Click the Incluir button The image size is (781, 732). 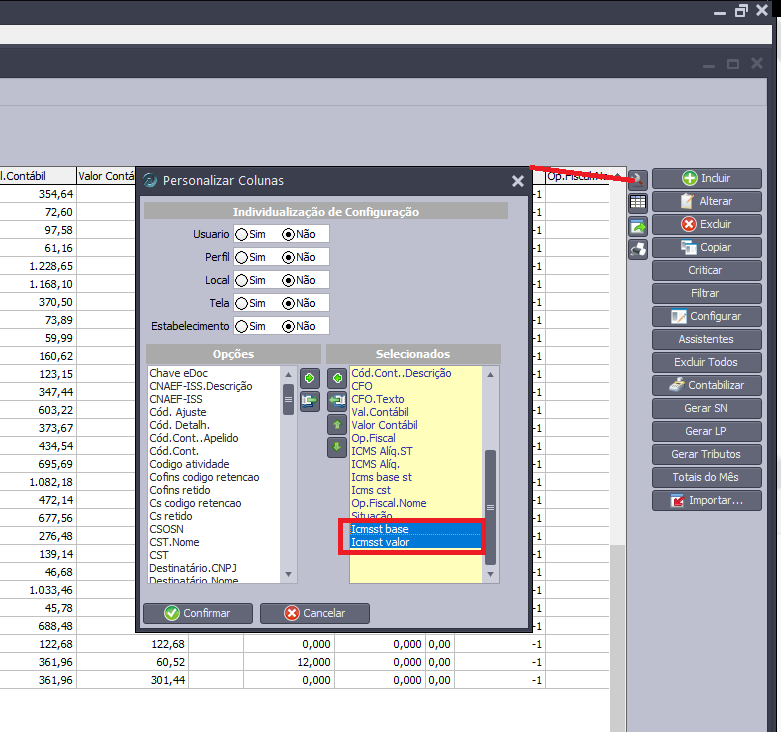(x=706, y=178)
